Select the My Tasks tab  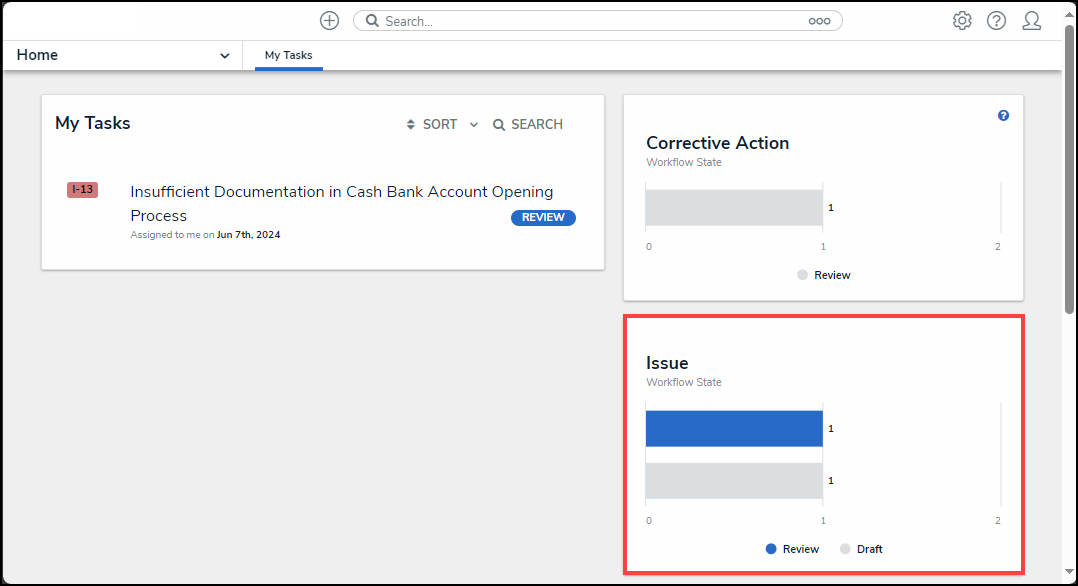(289, 55)
